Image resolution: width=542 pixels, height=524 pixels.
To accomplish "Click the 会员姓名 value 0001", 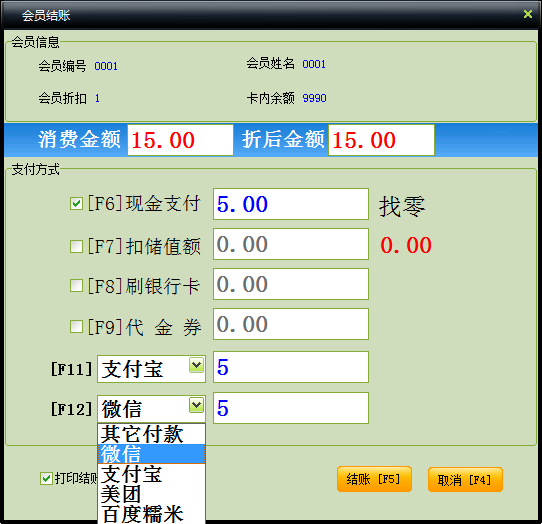I will pyautogui.click(x=314, y=64).
